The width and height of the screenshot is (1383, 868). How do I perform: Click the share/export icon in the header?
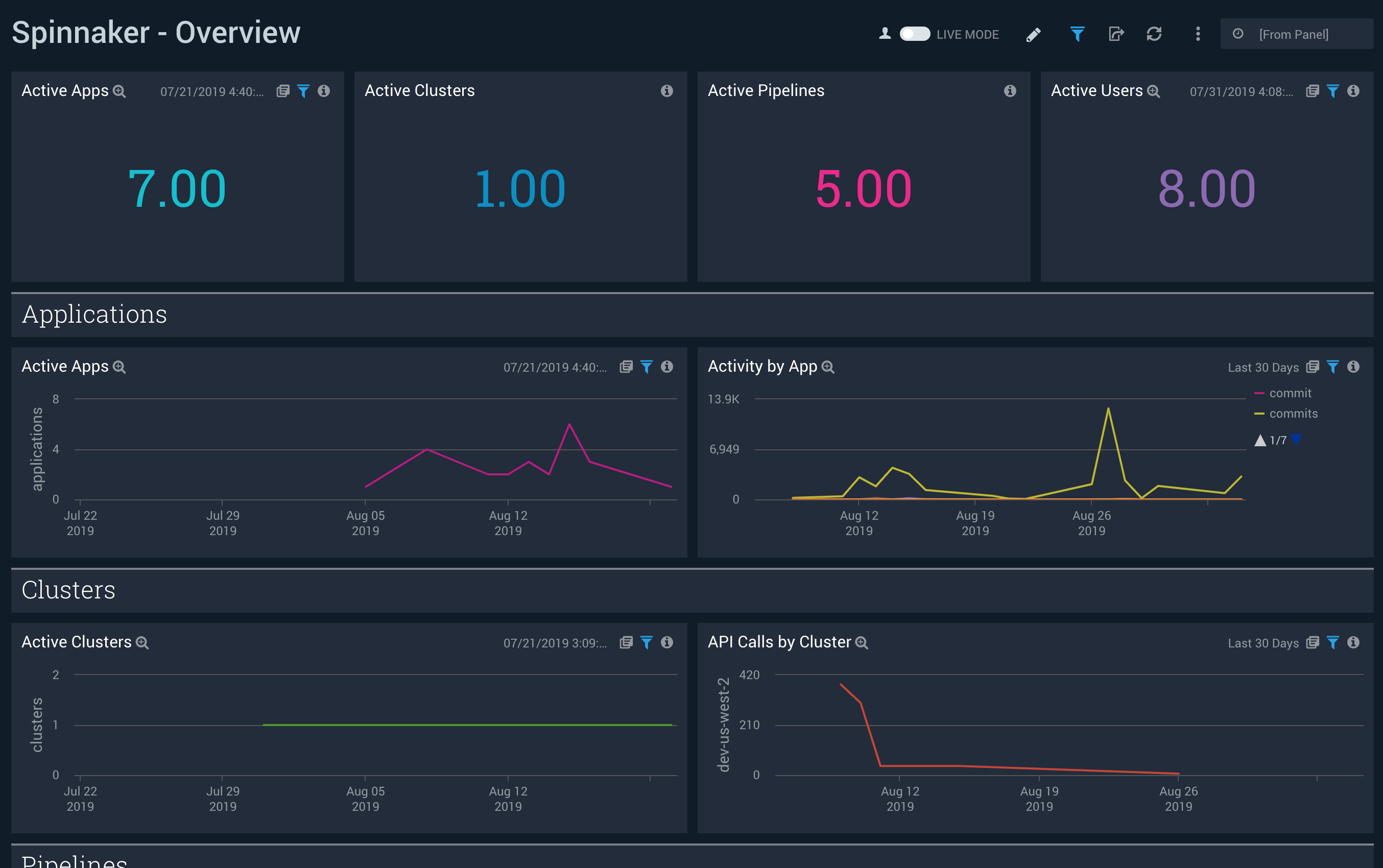(1116, 34)
